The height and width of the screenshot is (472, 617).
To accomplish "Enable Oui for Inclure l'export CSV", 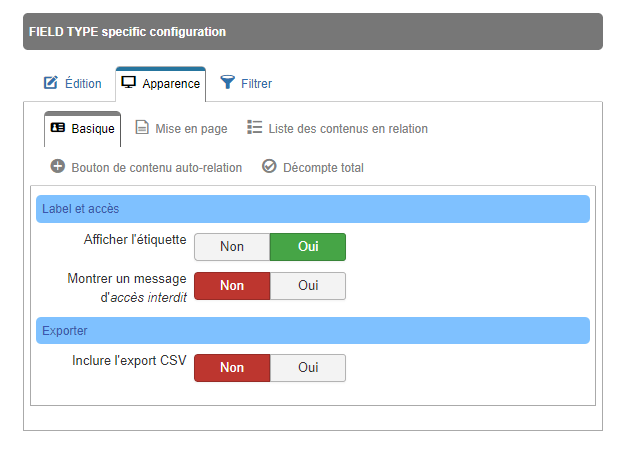I will tap(308, 368).
